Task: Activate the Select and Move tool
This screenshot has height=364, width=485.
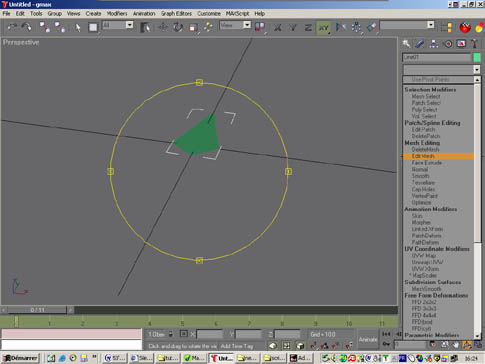Action: [x=163, y=27]
